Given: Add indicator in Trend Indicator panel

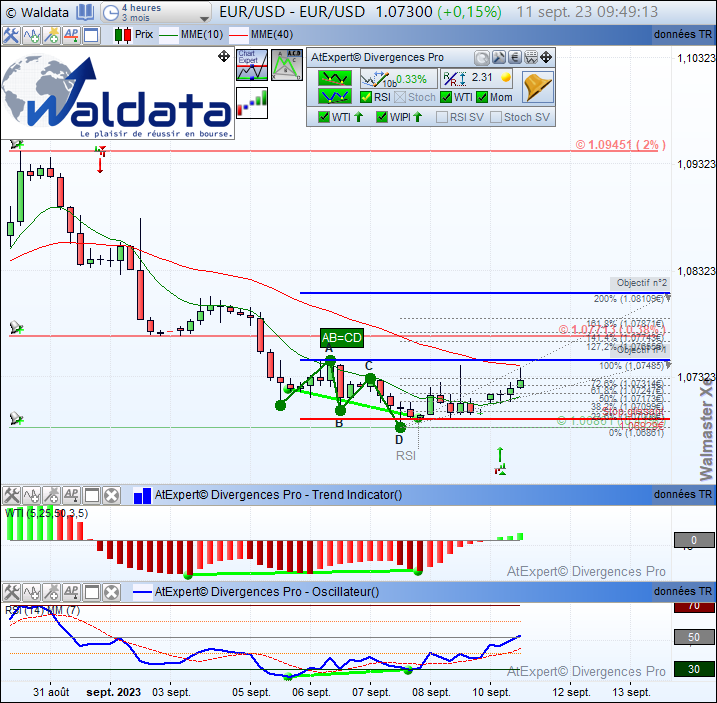Looking at the screenshot, I should (x=31, y=495).
